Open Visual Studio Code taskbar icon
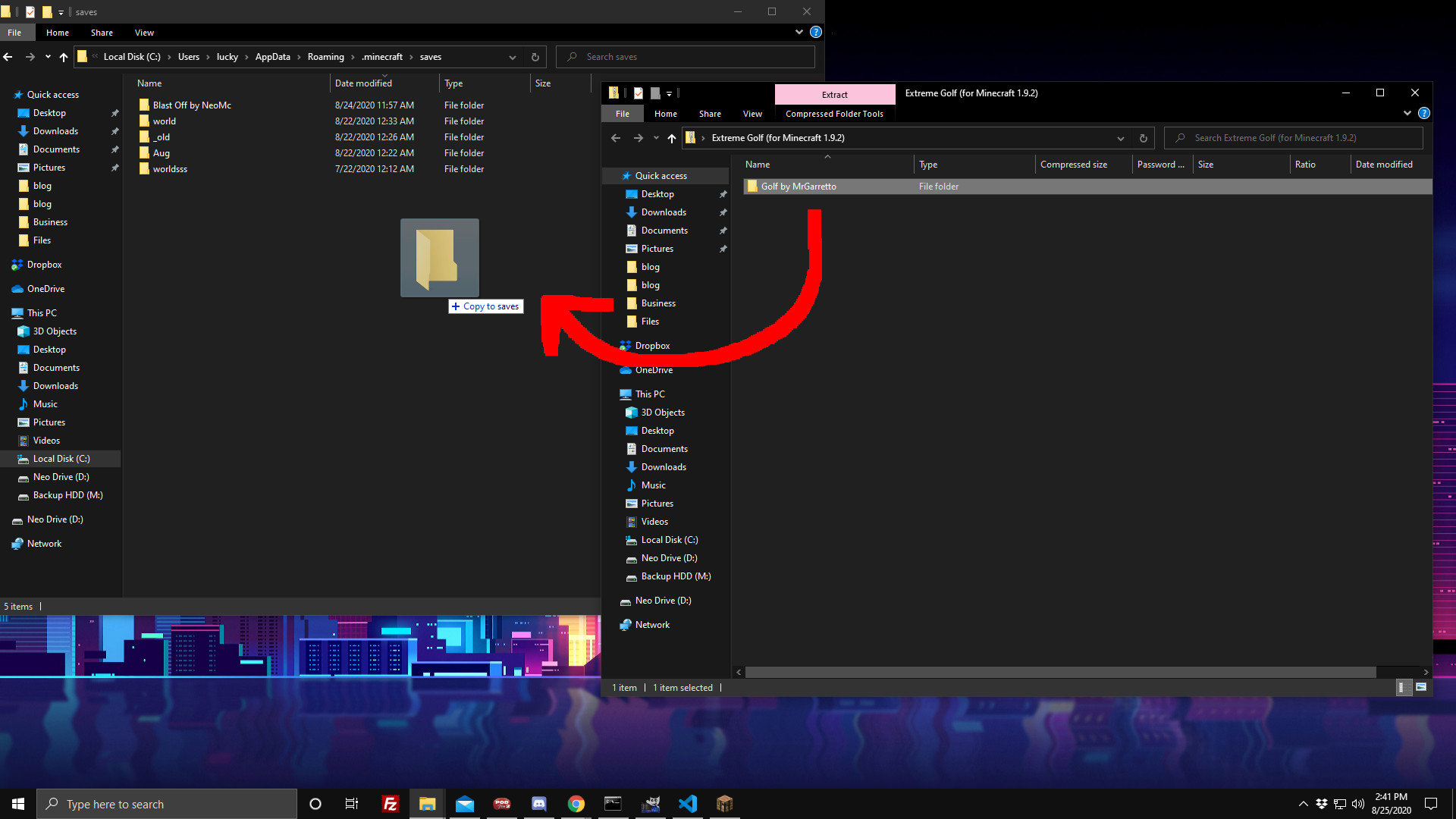The image size is (1456, 819). 688,804
